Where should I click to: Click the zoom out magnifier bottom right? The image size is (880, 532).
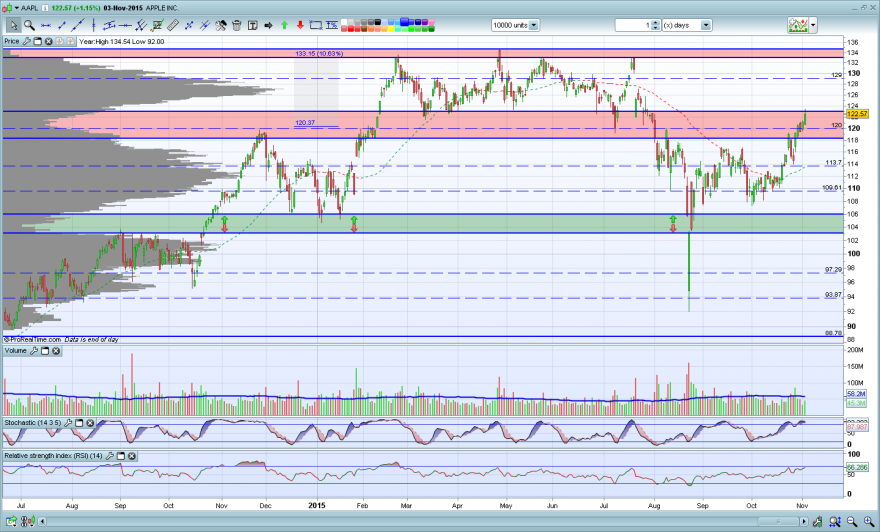[852, 521]
